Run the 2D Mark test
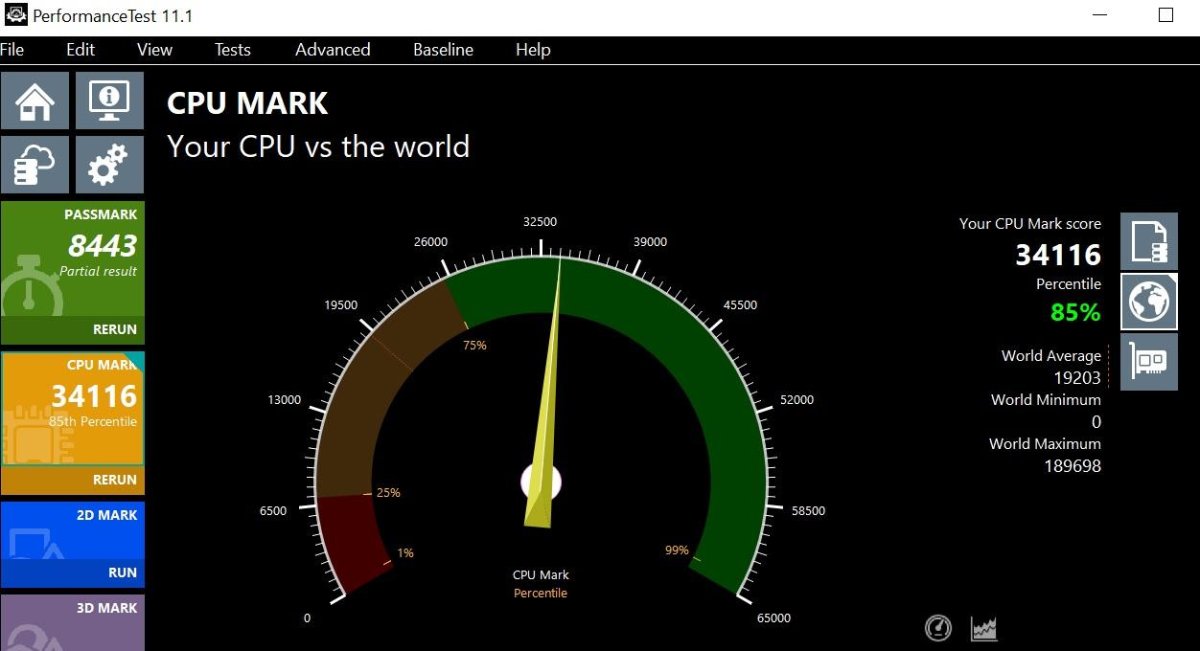Viewport: 1200px width, 651px height. coord(123,573)
